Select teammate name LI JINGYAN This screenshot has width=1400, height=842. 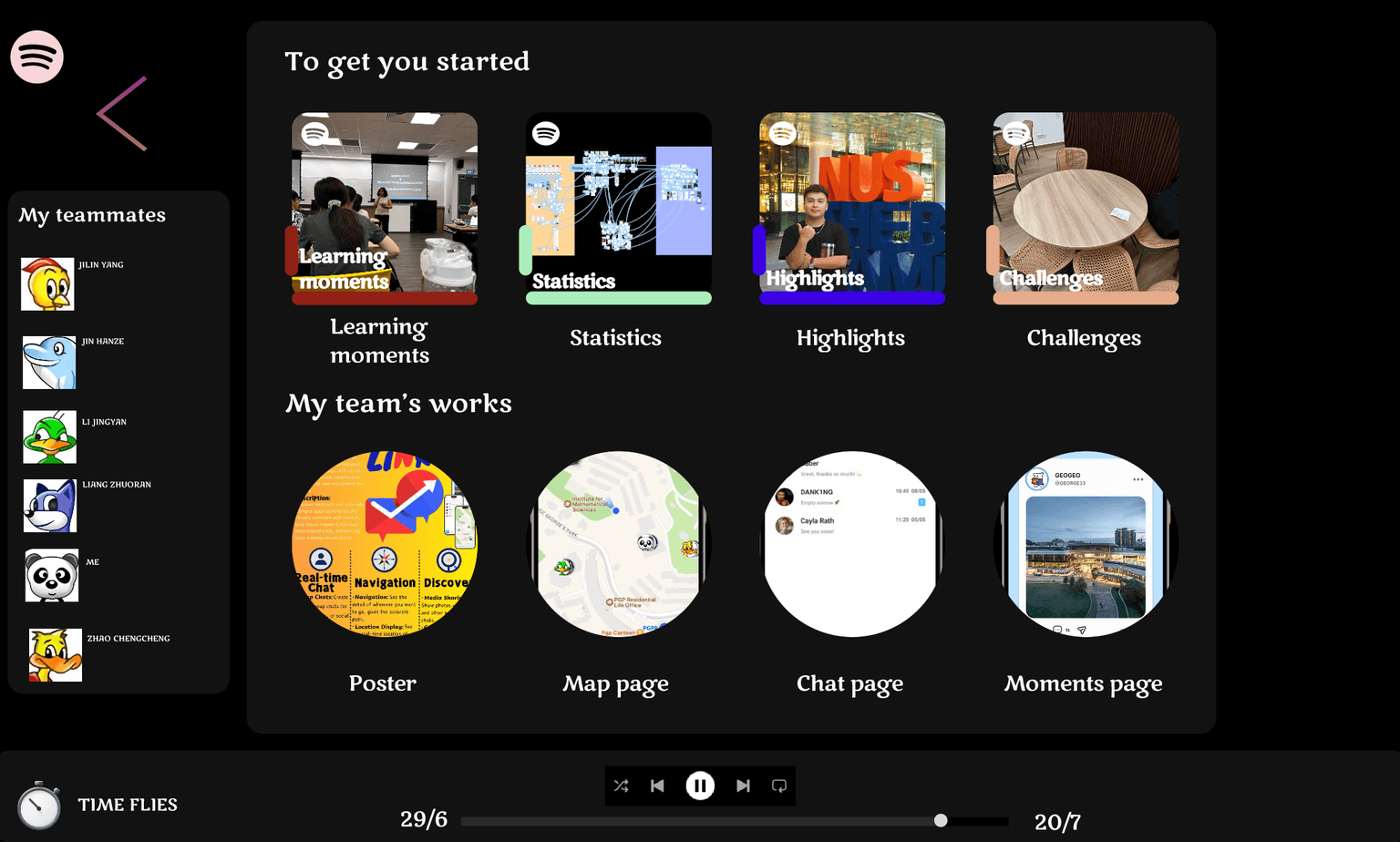[104, 422]
